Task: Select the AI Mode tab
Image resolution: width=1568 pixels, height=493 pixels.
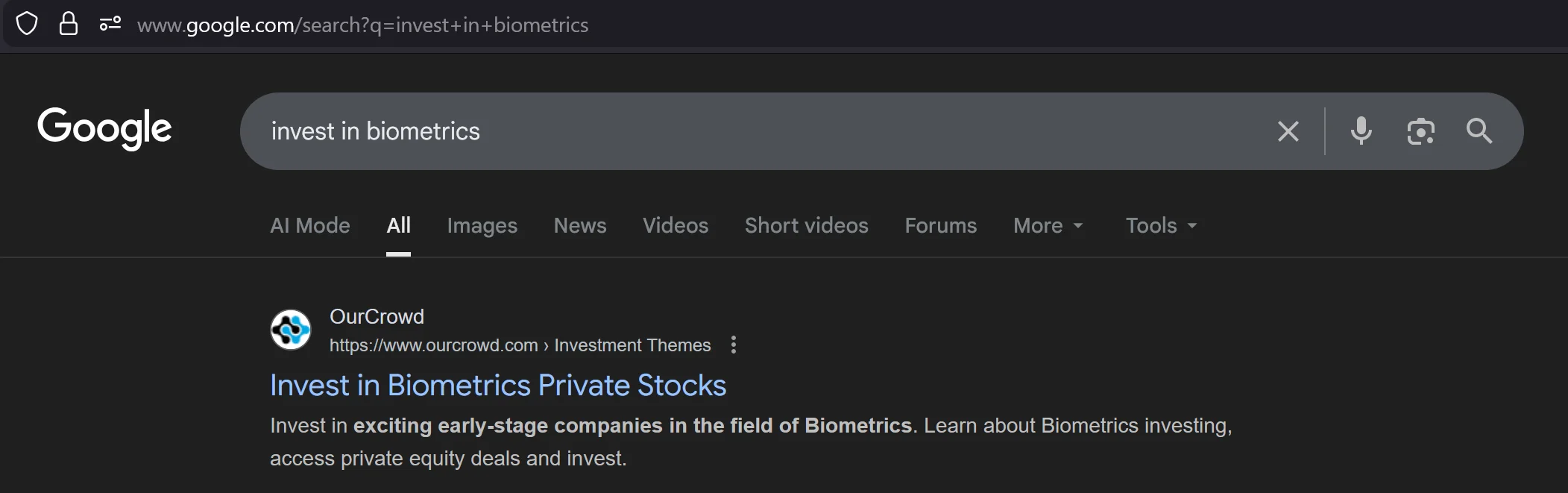Action: point(310,225)
